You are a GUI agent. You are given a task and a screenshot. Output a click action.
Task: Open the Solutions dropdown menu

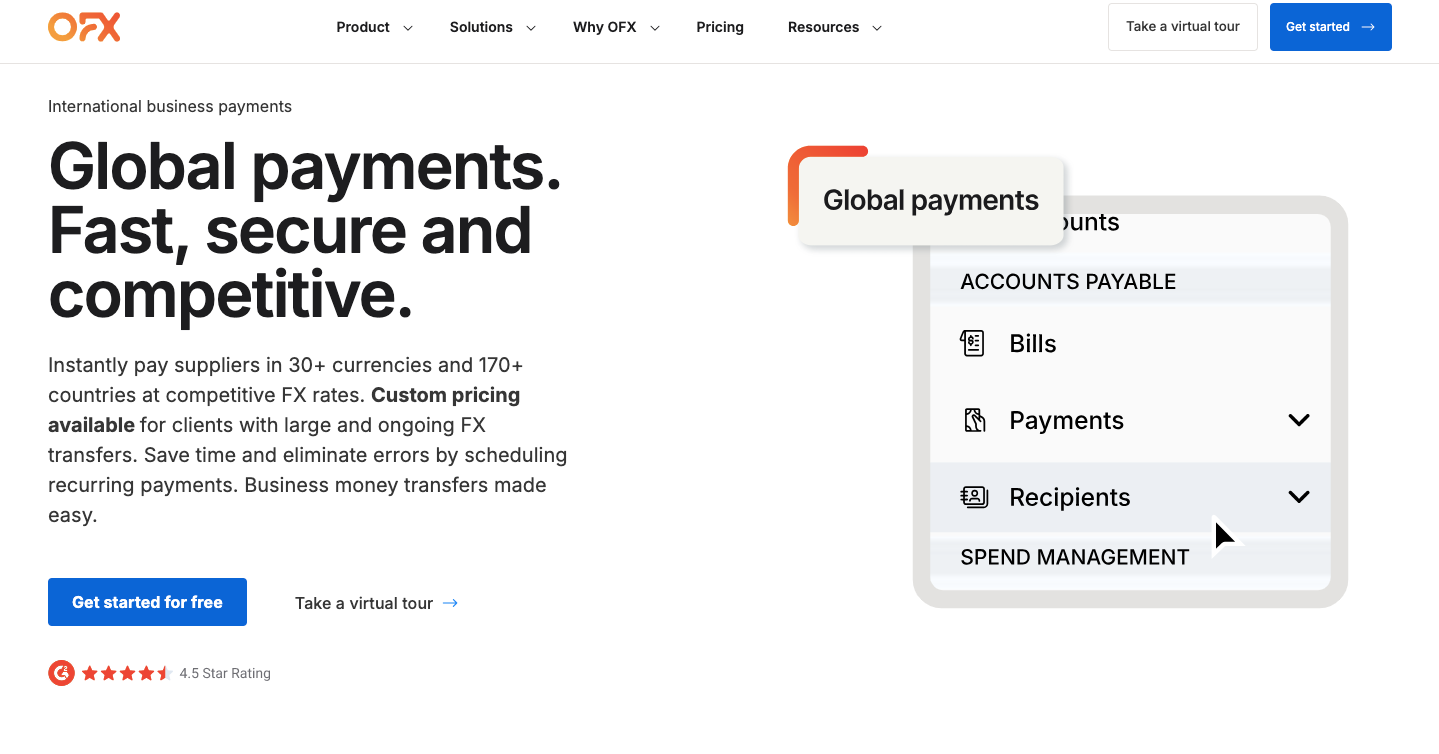(x=493, y=27)
